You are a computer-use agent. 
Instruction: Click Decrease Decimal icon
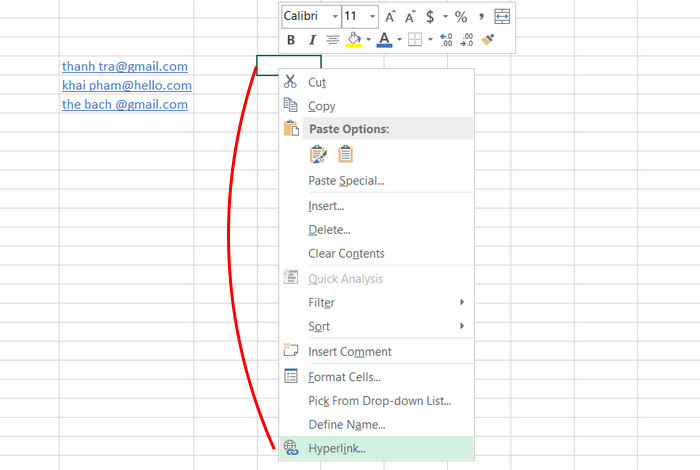coord(467,40)
